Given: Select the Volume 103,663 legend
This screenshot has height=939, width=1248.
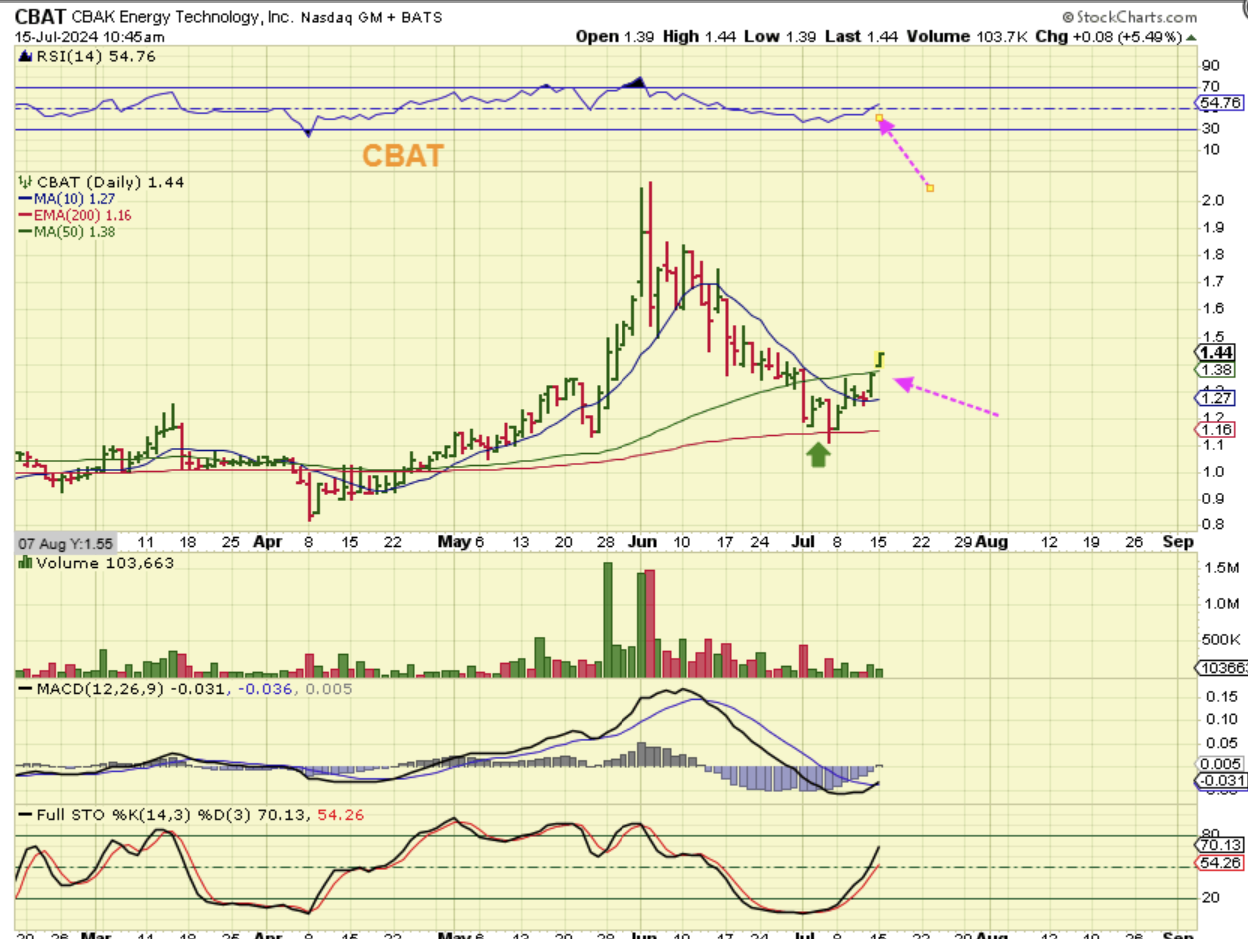Looking at the screenshot, I should coord(97,563).
